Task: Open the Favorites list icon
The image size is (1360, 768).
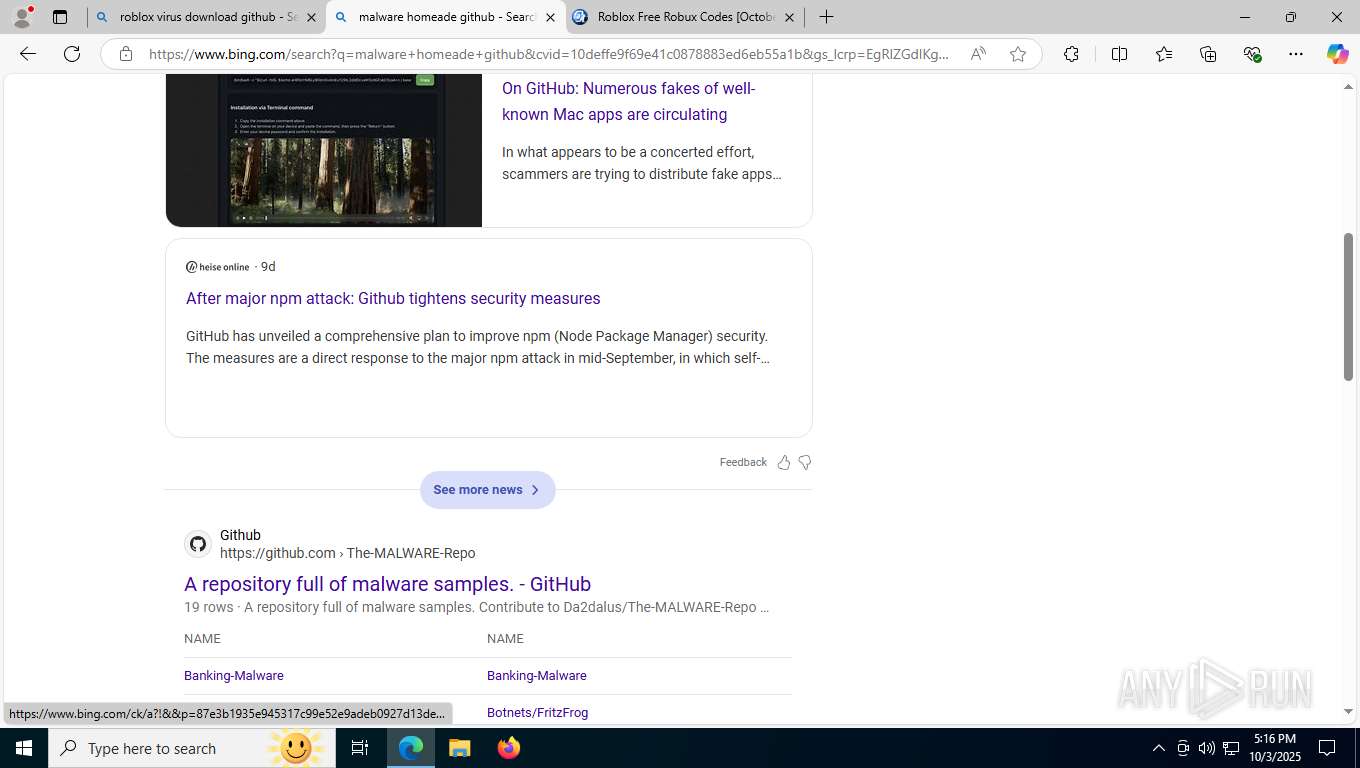Action: point(1164,54)
